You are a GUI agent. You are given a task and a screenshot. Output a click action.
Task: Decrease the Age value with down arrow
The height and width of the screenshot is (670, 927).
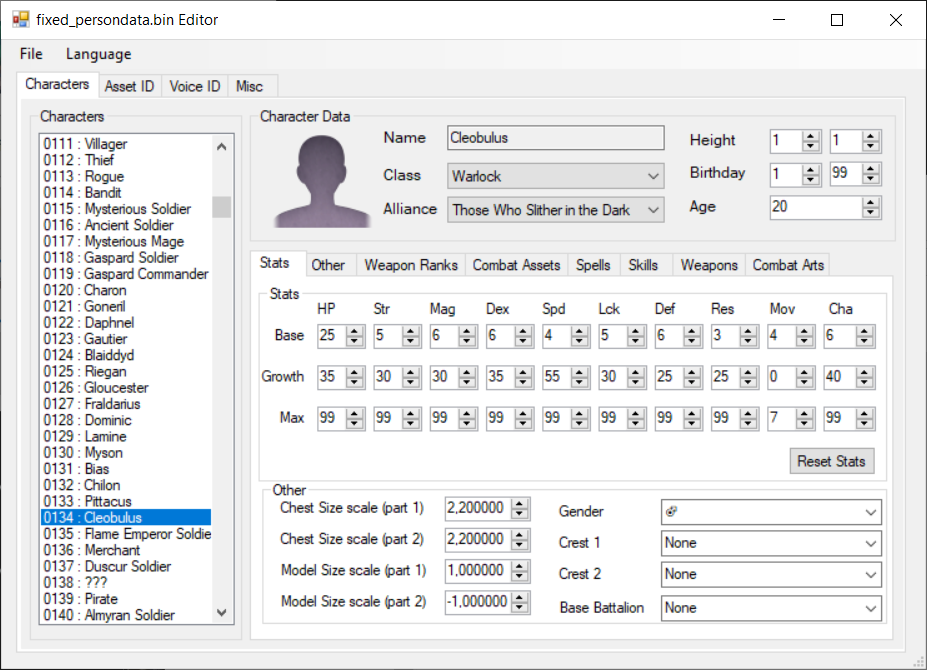click(x=871, y=213)
